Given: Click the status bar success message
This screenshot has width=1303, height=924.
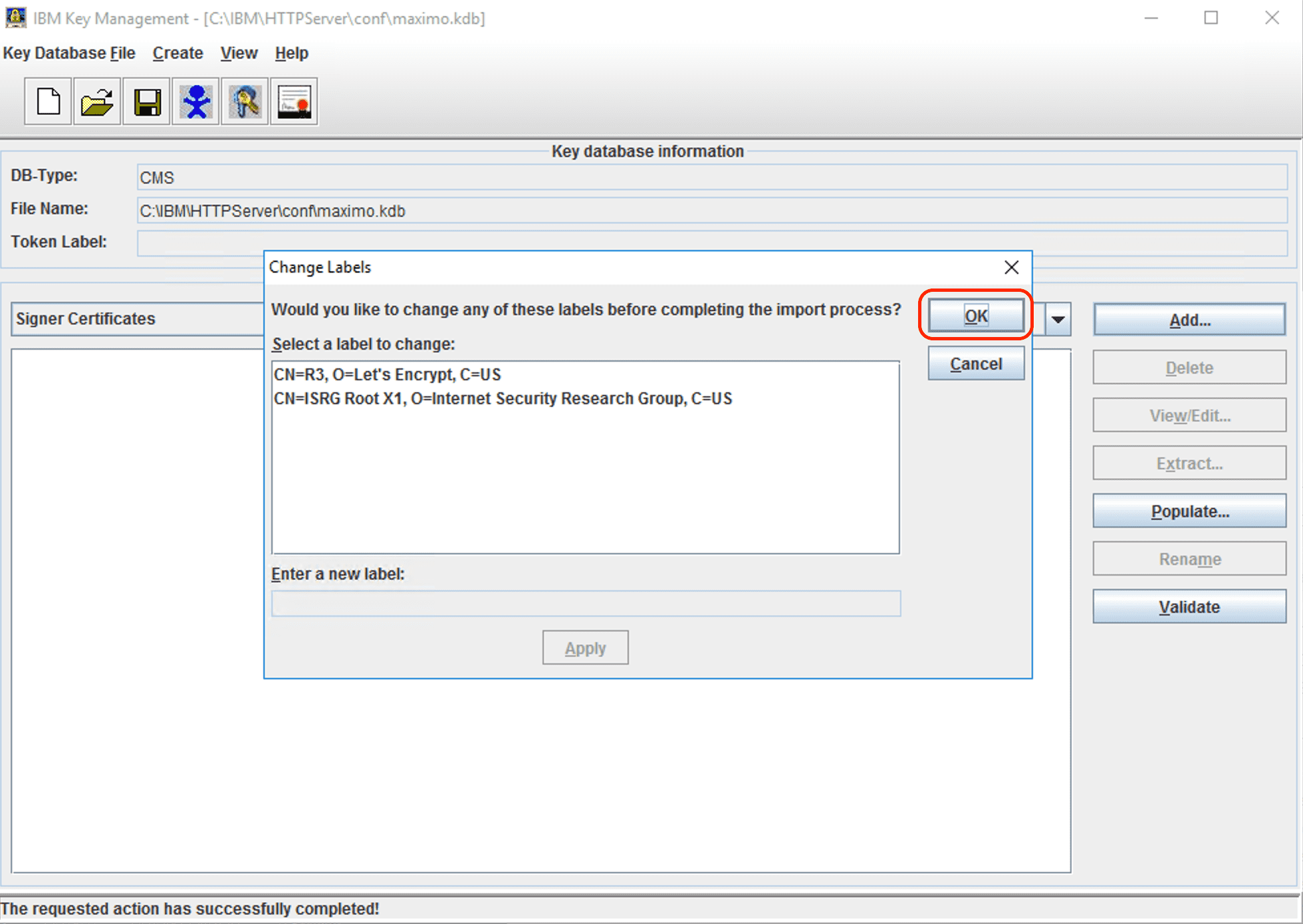Looking at the screenshot, I should click(x=190, y=909).
